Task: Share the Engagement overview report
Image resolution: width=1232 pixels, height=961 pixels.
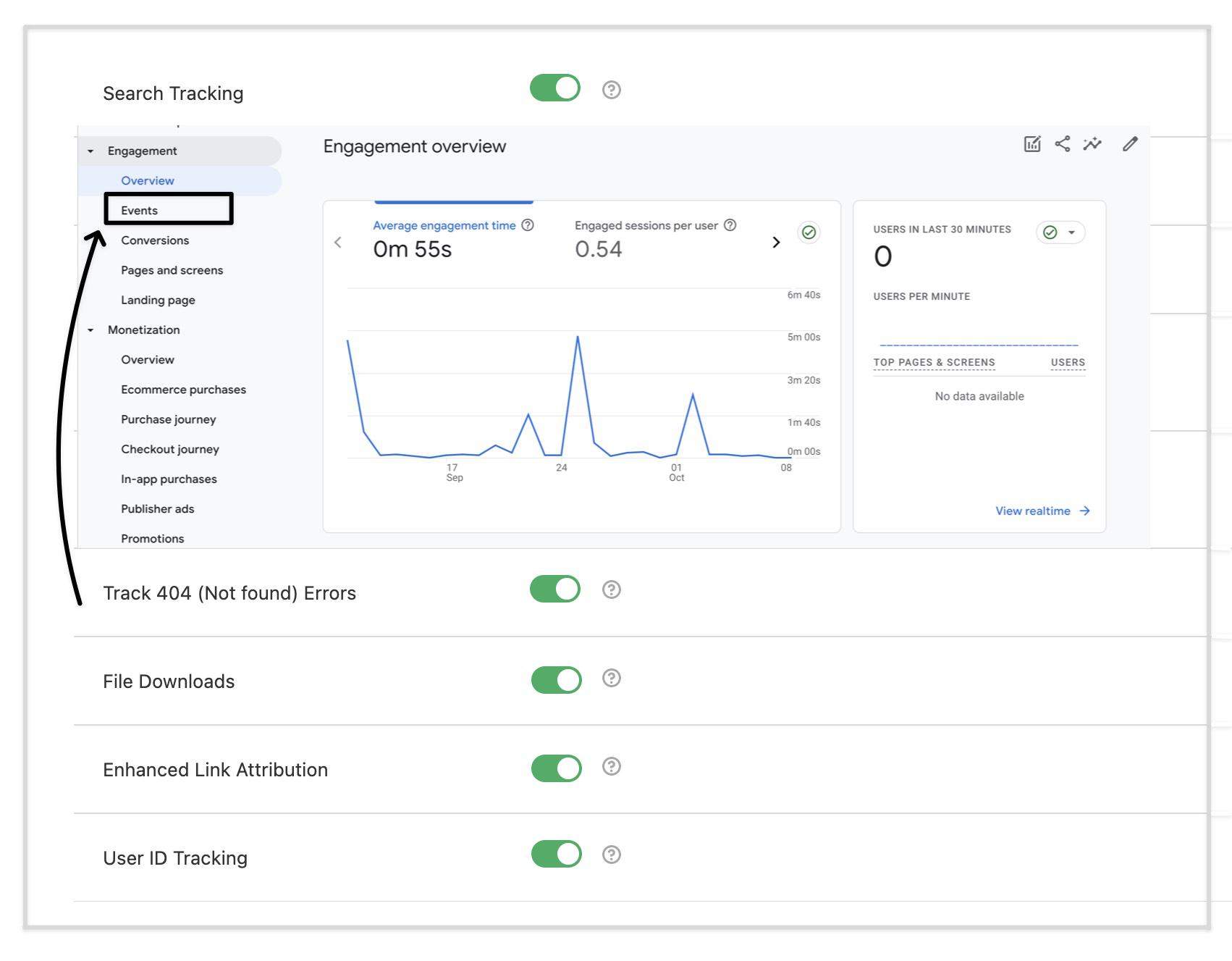Action: (x=1062, y=144)
